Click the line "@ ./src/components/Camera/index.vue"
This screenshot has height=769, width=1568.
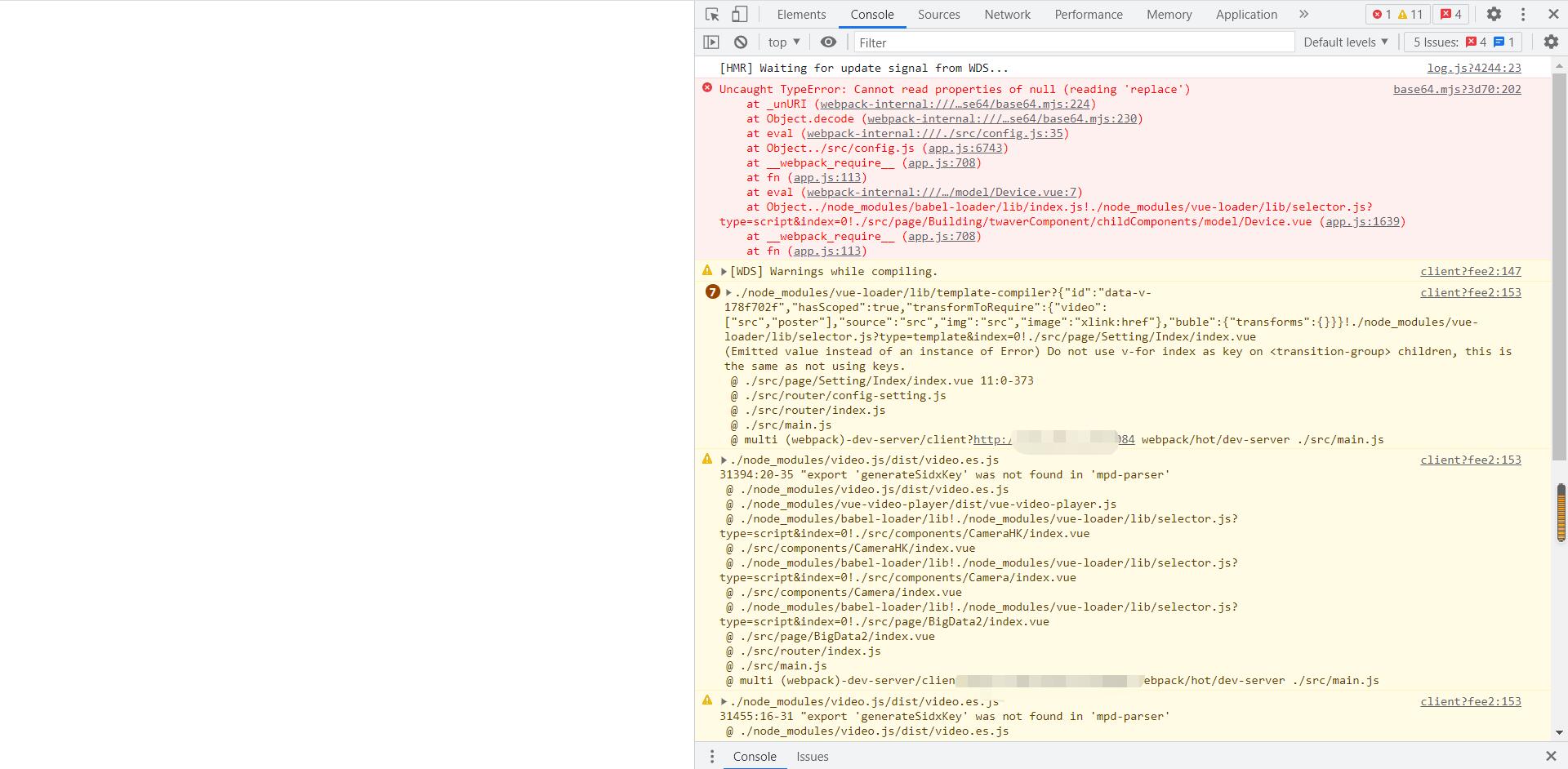click(x=844, y=593)
